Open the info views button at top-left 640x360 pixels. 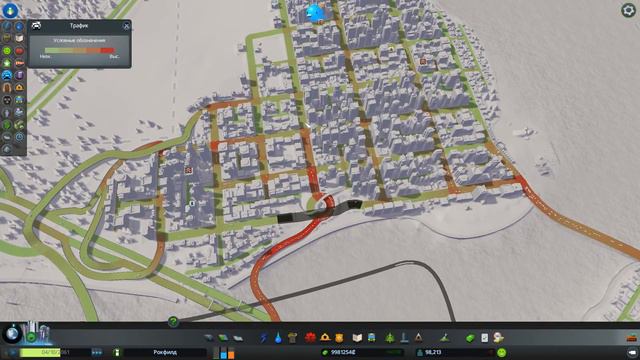10,10
